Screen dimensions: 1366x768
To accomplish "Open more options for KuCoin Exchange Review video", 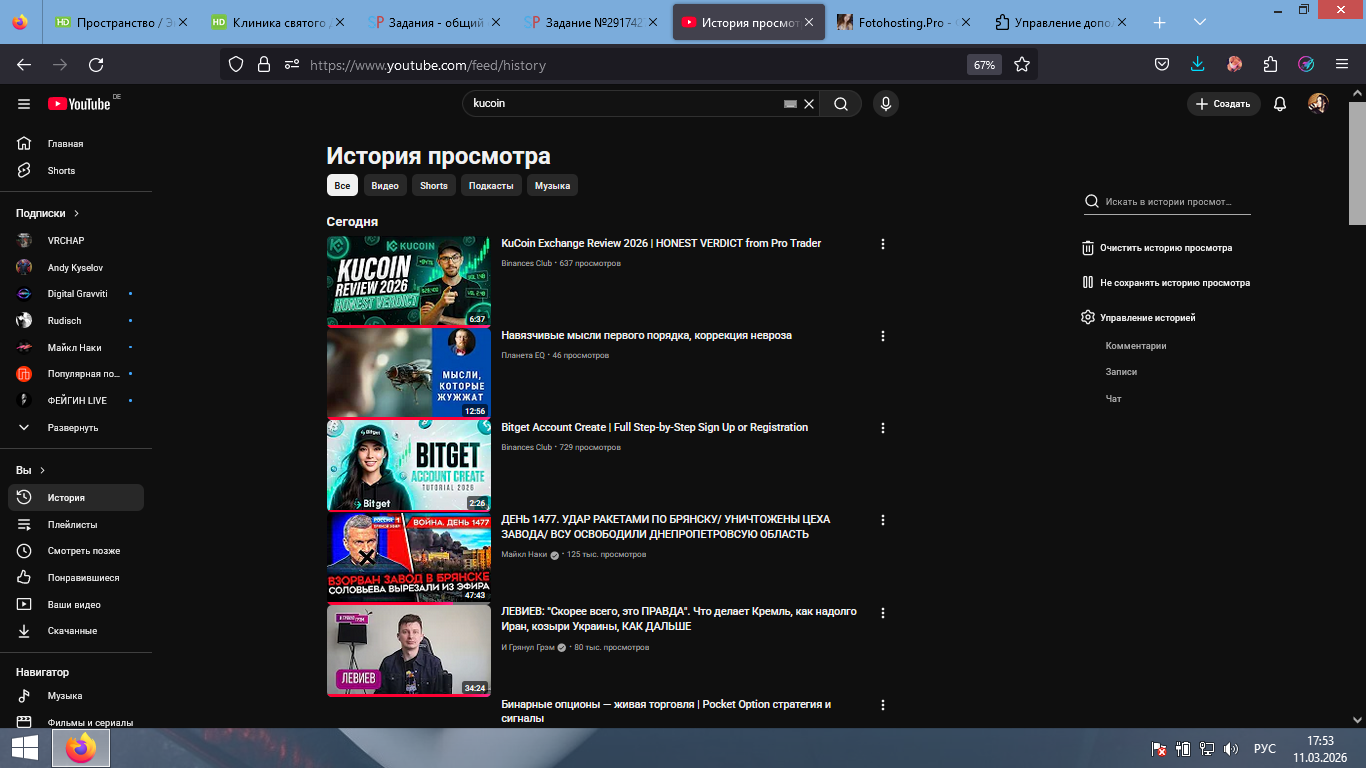I will (x=882, y=244).
